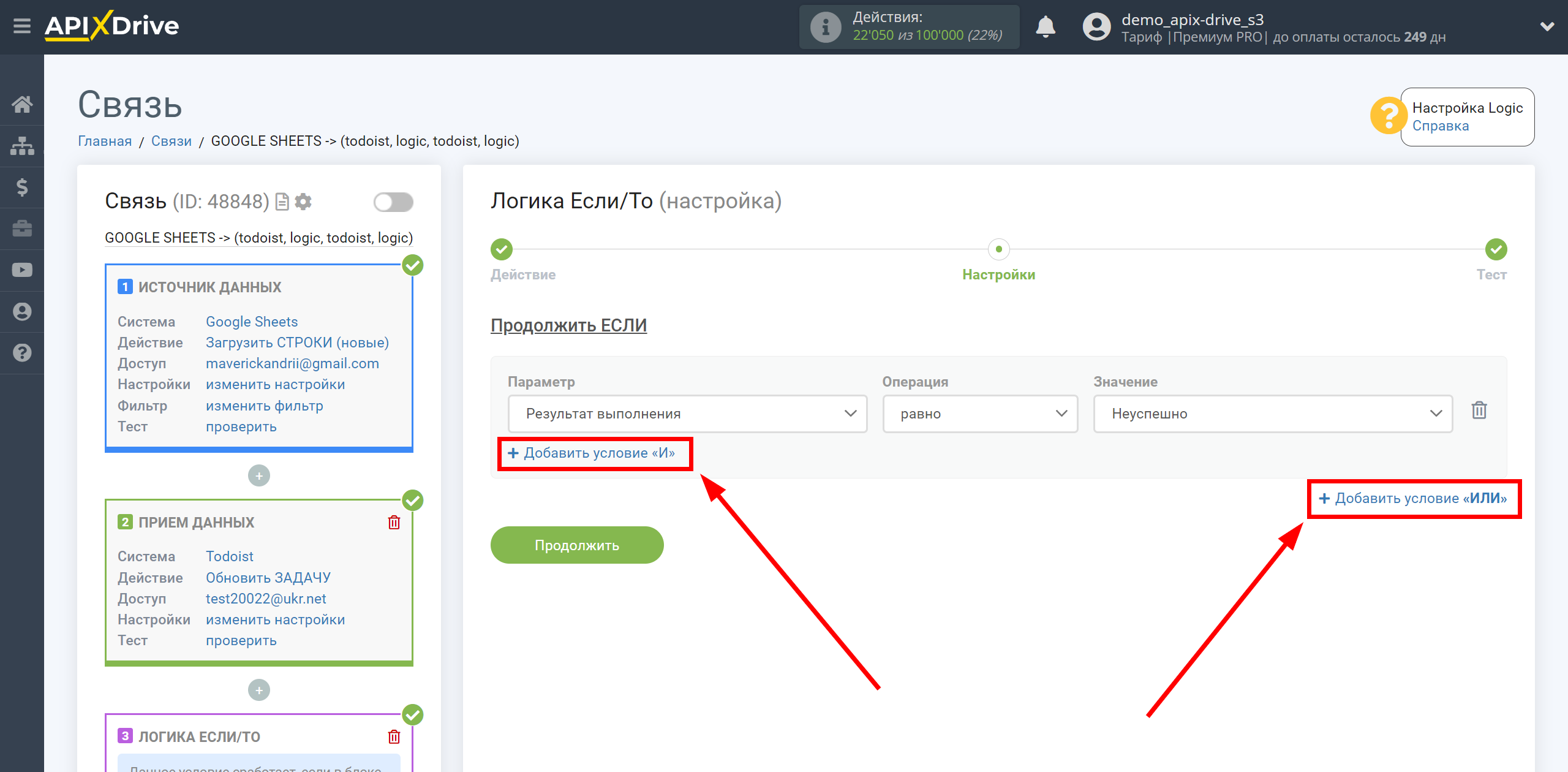This screenshot has height=772, width=1568.
Task: Click the Продолжить button
Action: 577,545
